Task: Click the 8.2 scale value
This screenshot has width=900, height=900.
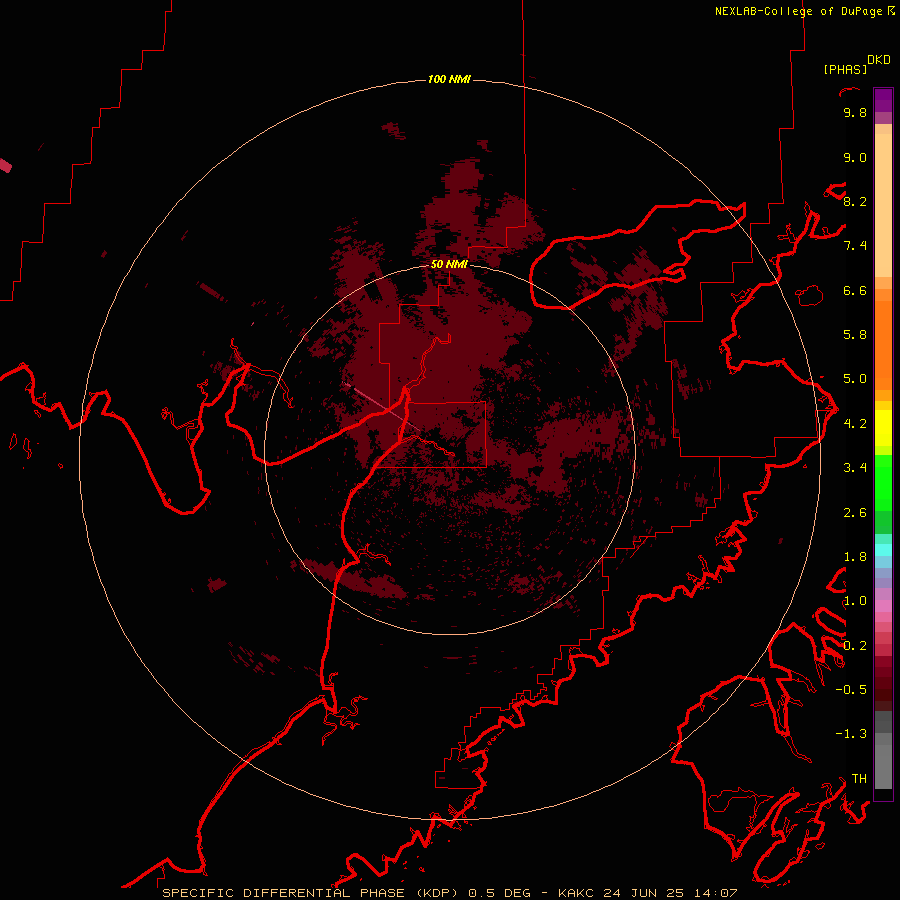Action: 855,201
